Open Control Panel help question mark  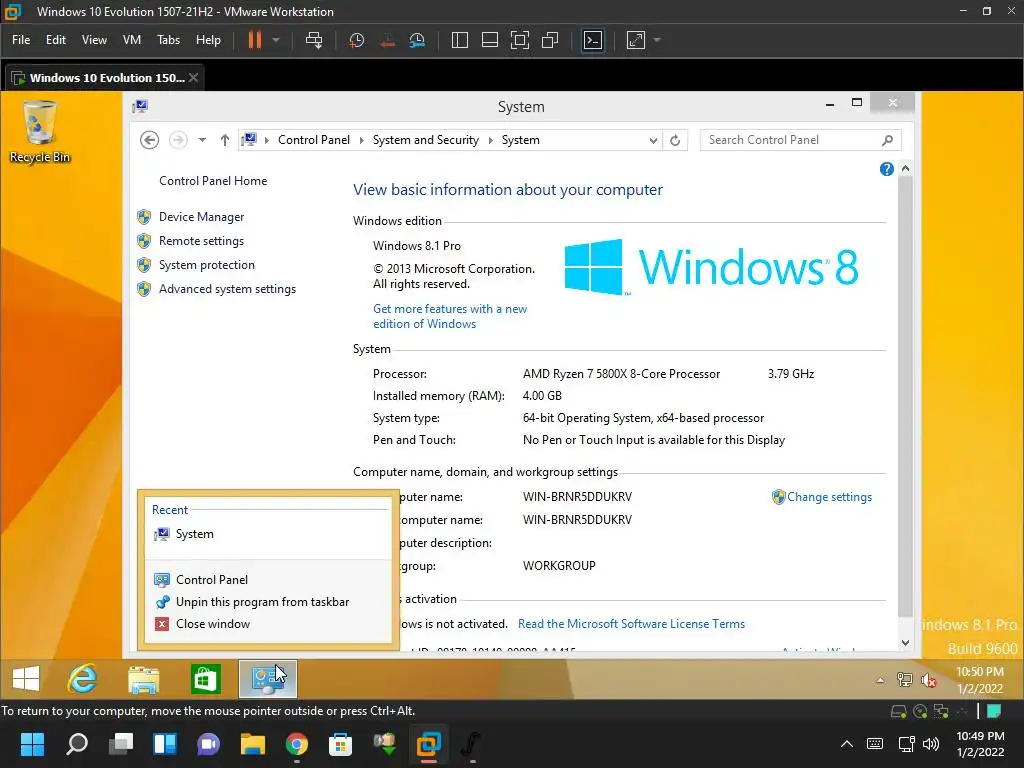point(886,169)
